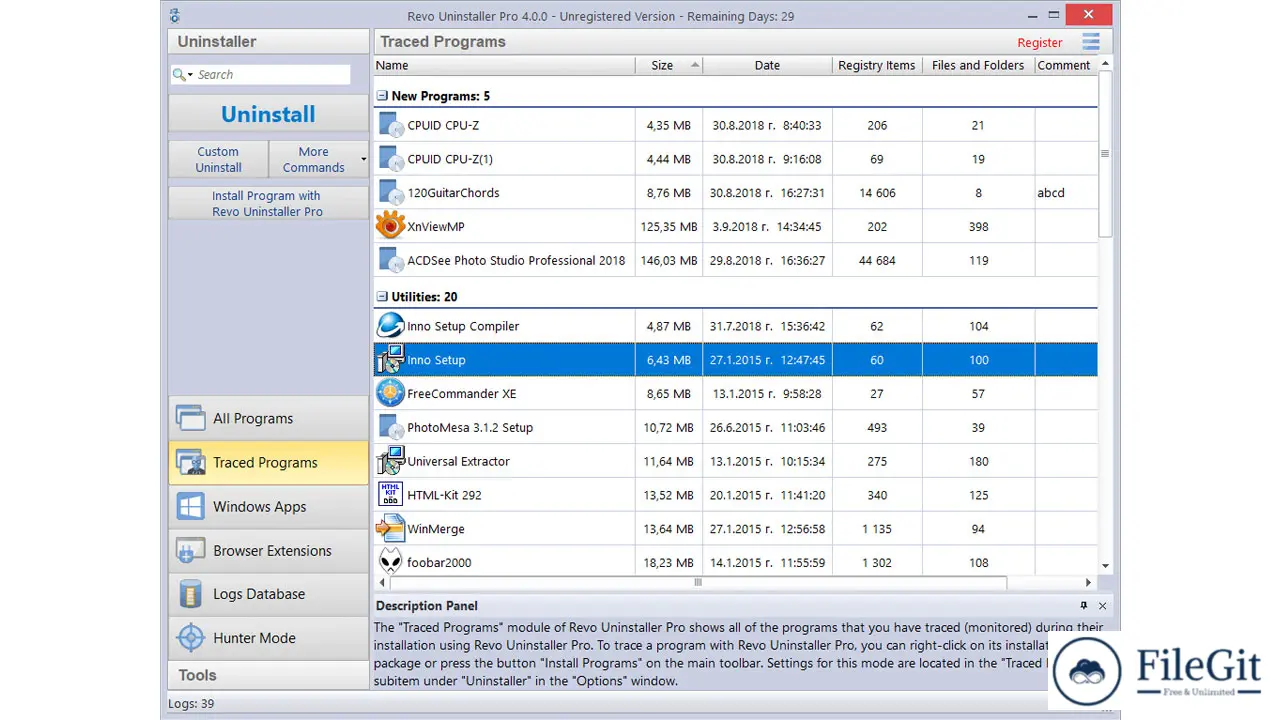
Task: Select the FreeCommander XE program name
Action: tap(462, 394)
